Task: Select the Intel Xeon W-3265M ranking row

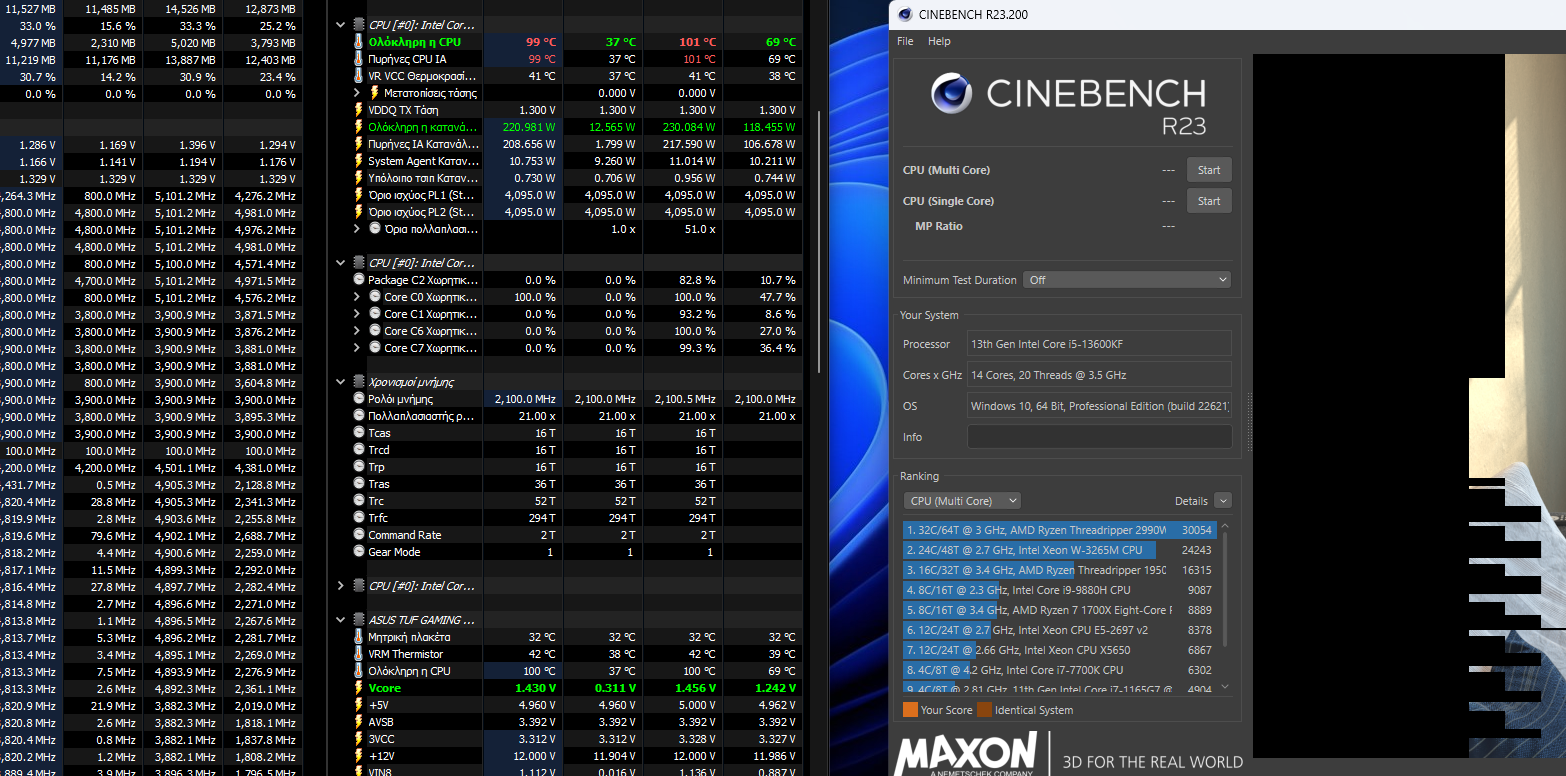Action: [1059, 550]
